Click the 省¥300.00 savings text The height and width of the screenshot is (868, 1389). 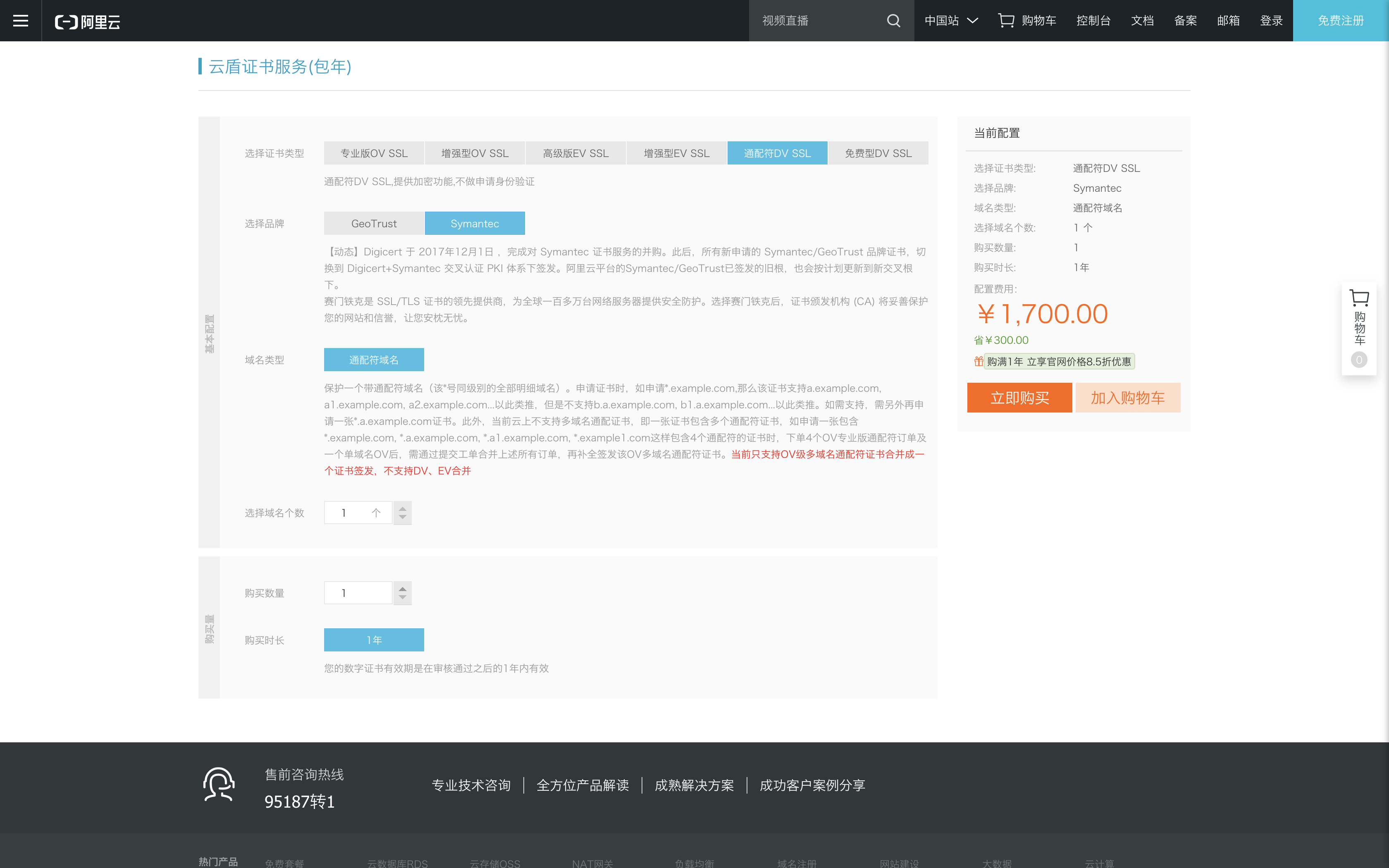[1001, 341]
